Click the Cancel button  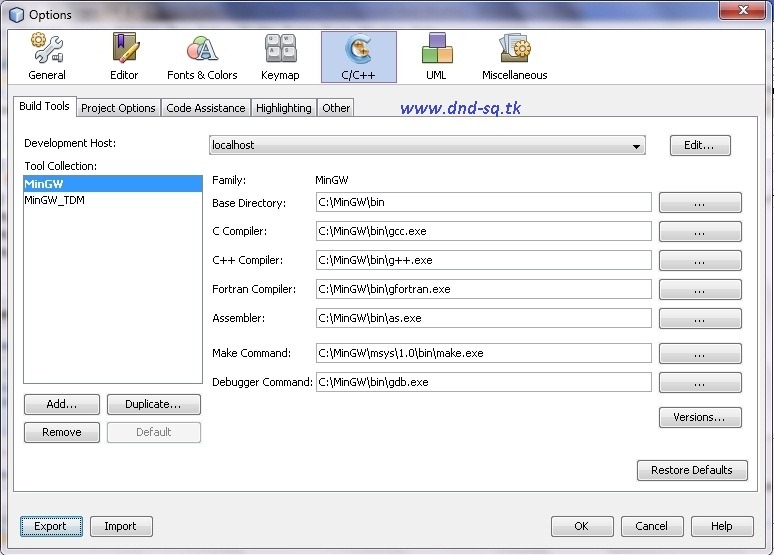[x=652, y=526]
